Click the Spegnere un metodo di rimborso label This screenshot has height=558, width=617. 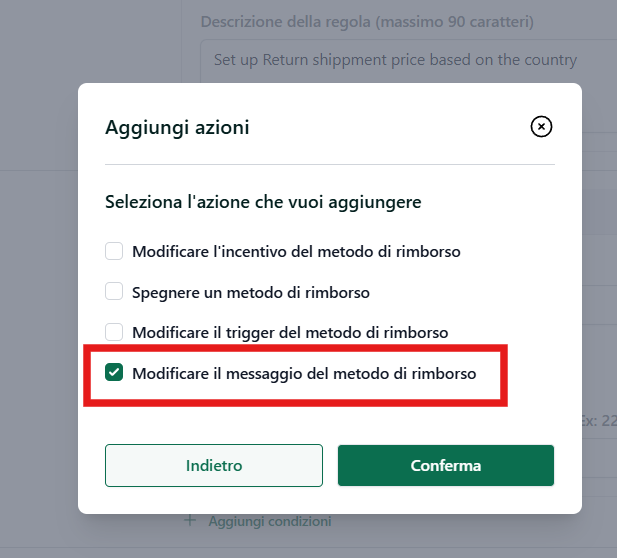point(251,293)
